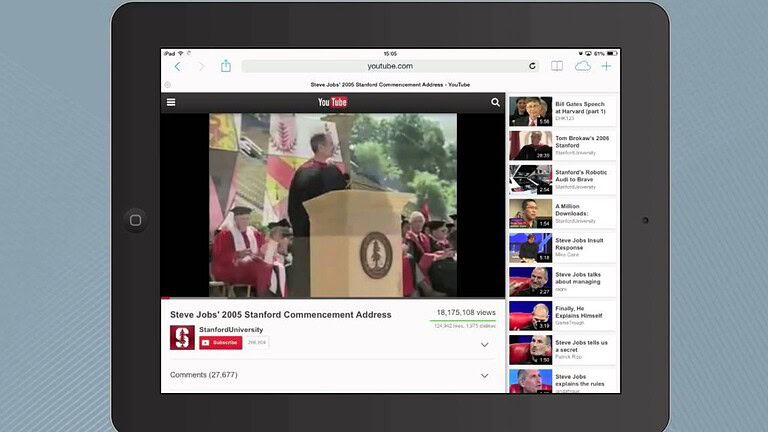Tap the Wi-Fi icon in status bar
Viewport: 768px width, 432px height.
(180, 53)
